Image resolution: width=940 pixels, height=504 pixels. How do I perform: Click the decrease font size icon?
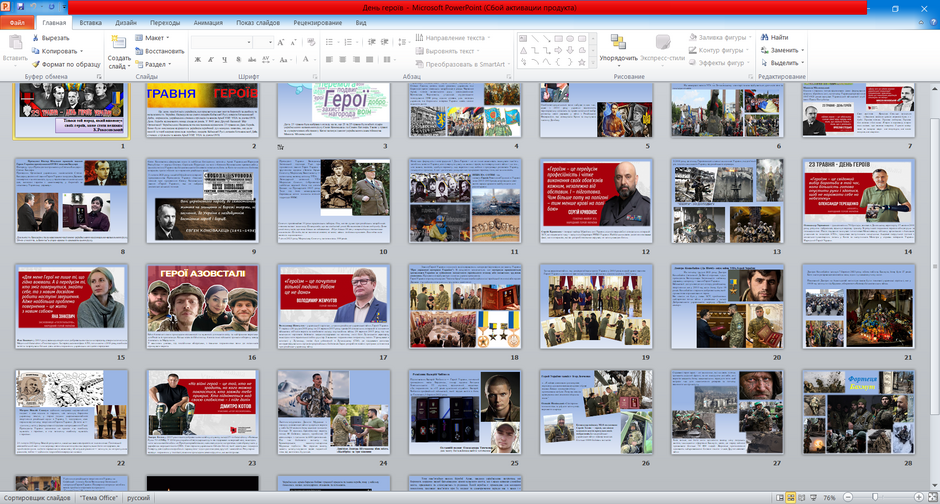(x=293, y=42)
